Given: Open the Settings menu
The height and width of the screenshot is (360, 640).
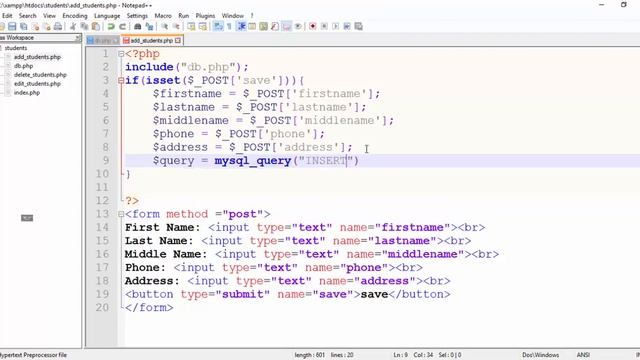Looking at the screenshot, I should pyautogui.click(x=137, y=16).
